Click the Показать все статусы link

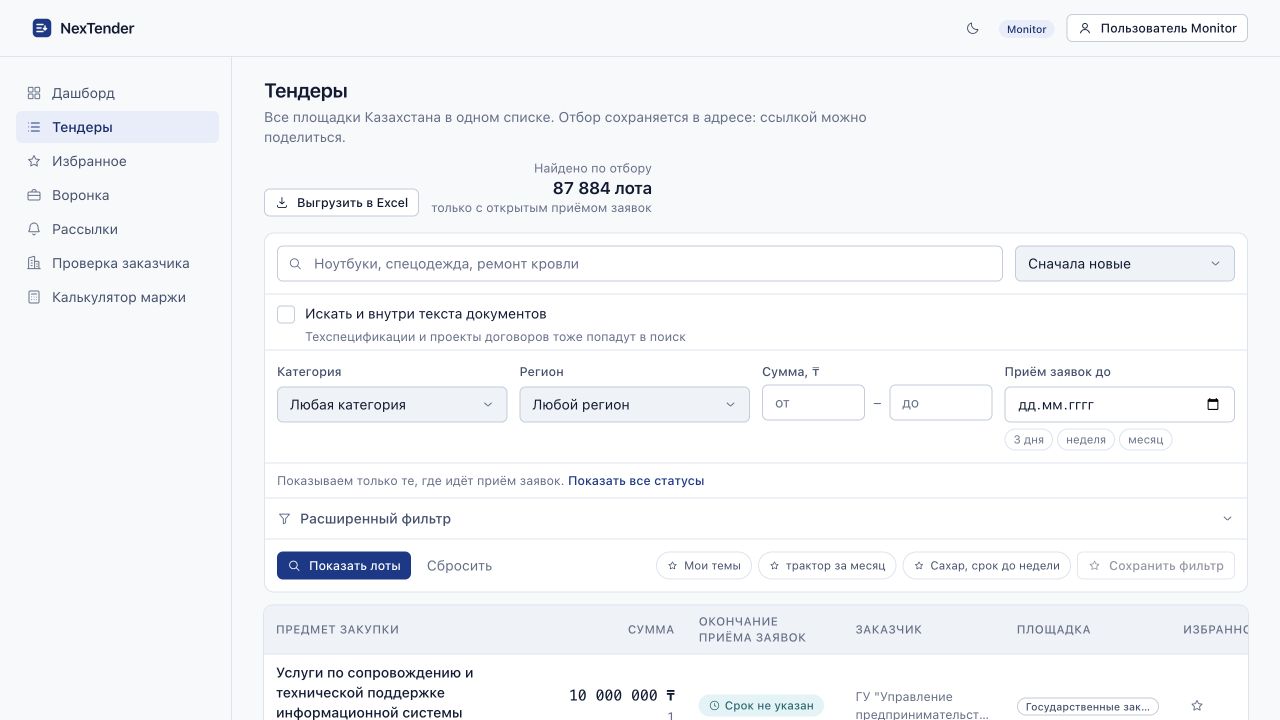pos(636,481)
